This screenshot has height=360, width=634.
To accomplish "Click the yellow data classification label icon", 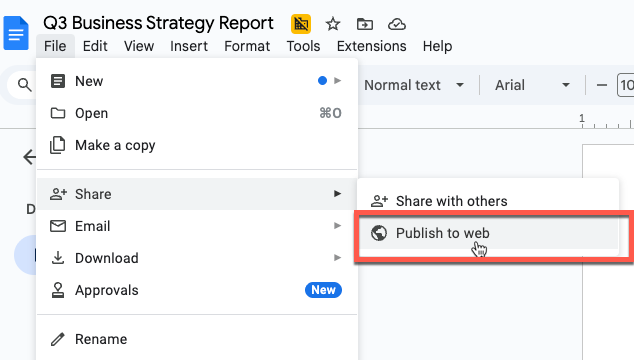I will 301,24.
